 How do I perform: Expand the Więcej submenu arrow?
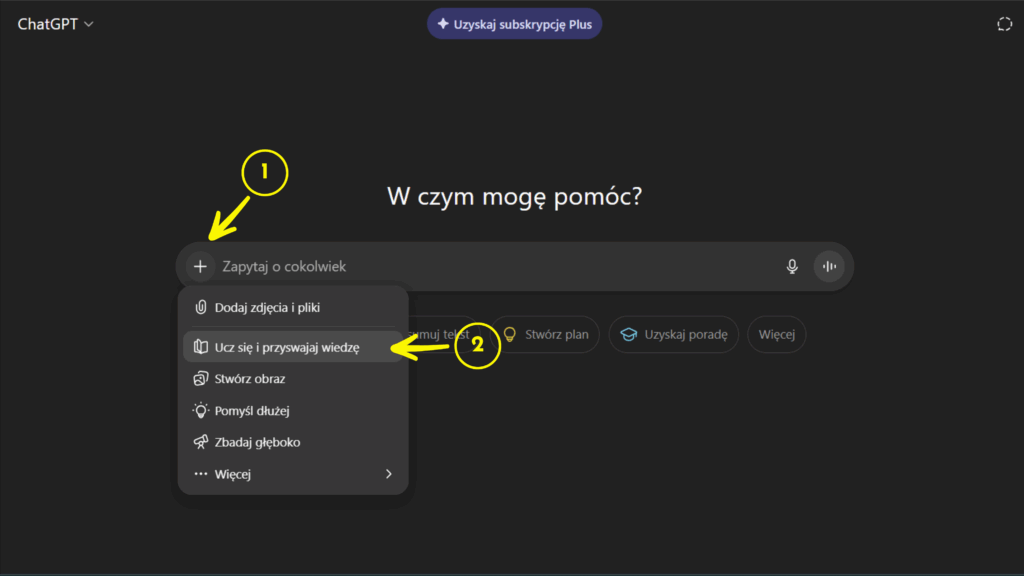tap(389, 474)
